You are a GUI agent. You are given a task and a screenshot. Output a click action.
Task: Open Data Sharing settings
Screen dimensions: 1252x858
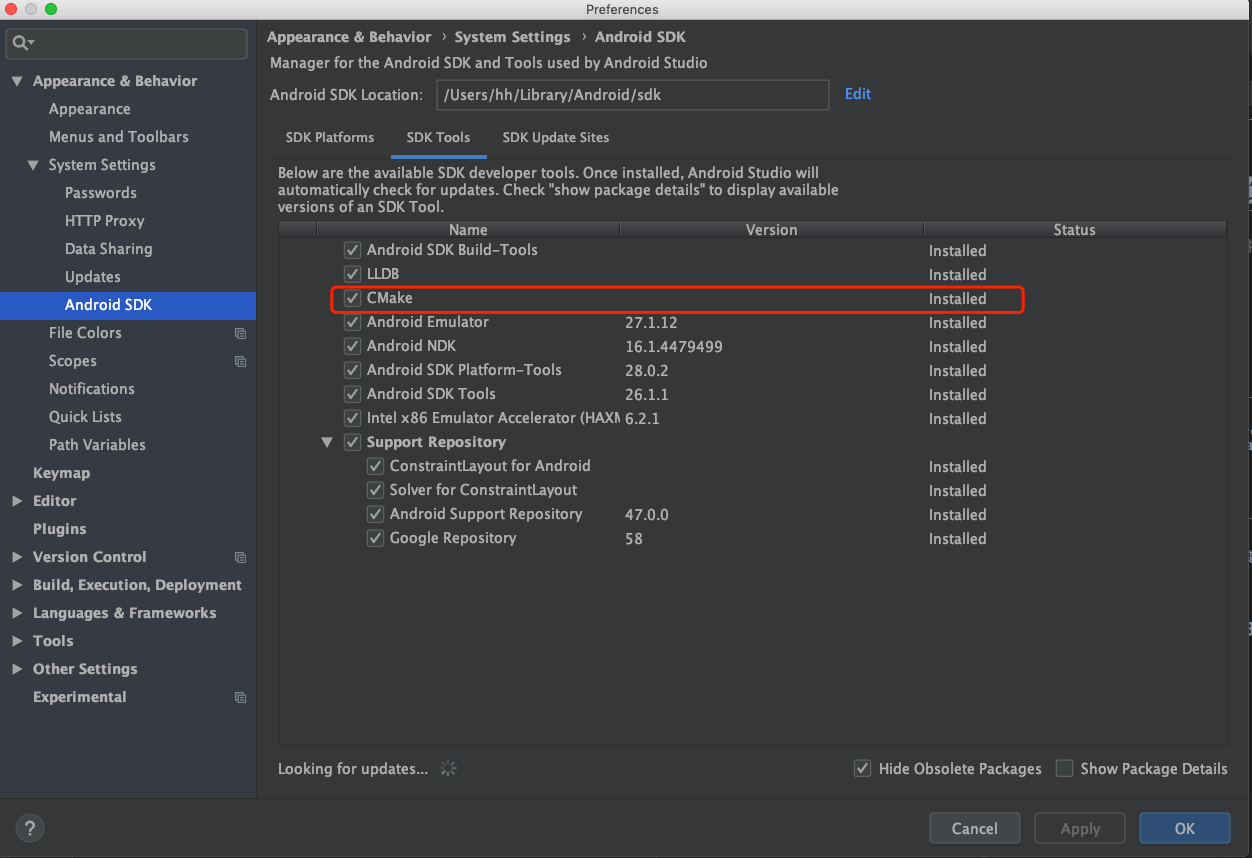109,249
